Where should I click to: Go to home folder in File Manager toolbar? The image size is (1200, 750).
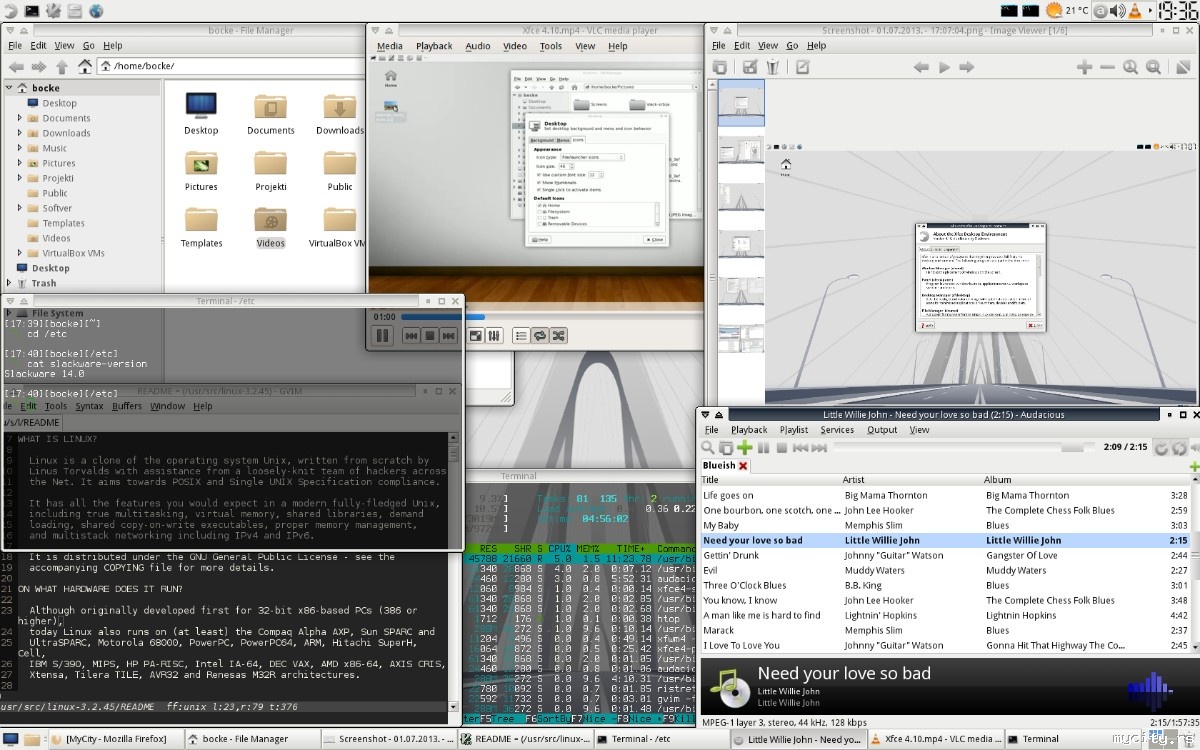click(85, 67)
